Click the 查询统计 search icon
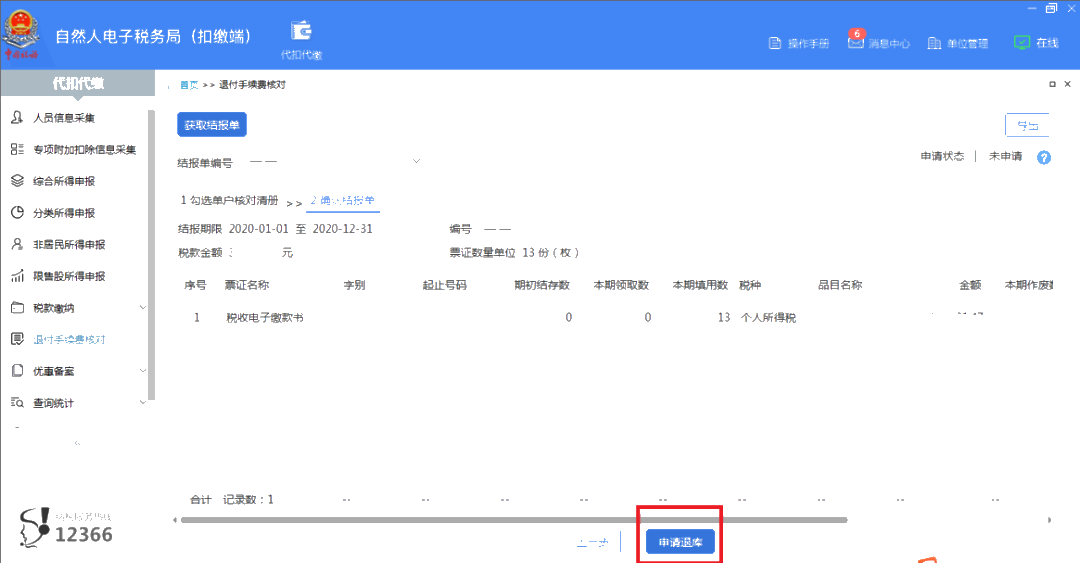This screenshot has height=563, width=1080. 17,402
